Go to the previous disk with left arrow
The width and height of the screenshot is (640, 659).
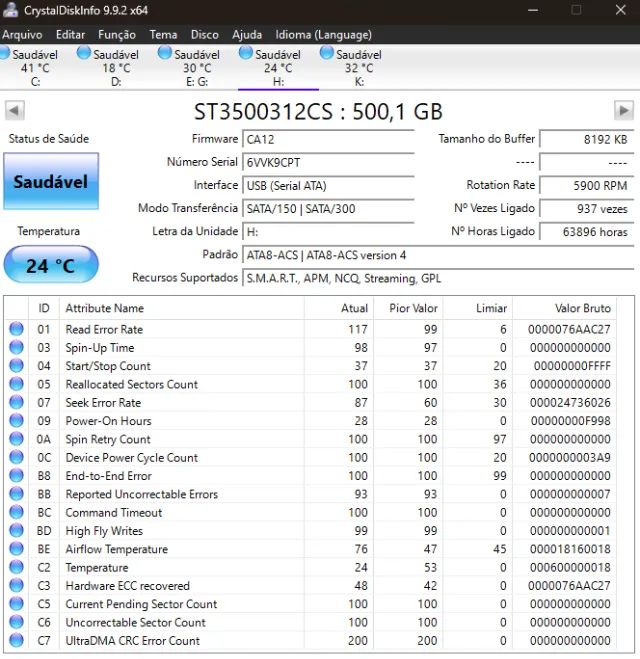(x=15, y=111)
